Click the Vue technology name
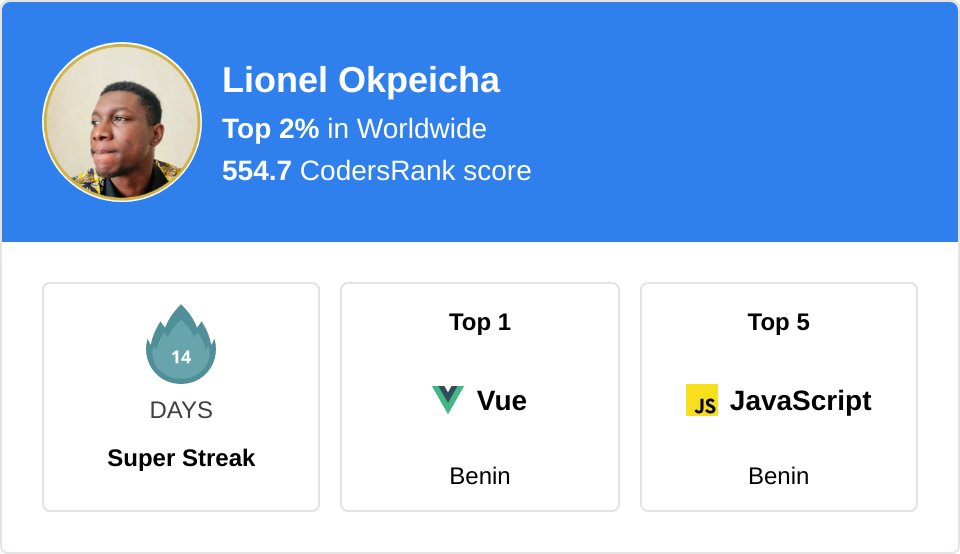960x554 pixels. [501, 401]
